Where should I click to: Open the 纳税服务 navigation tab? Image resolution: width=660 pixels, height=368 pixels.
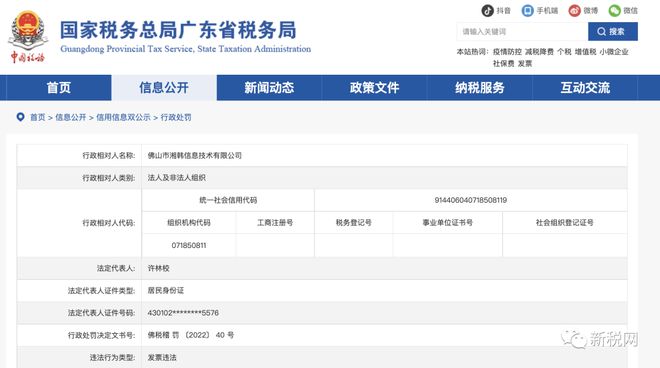pyautogui.click(x=480, y=88)
